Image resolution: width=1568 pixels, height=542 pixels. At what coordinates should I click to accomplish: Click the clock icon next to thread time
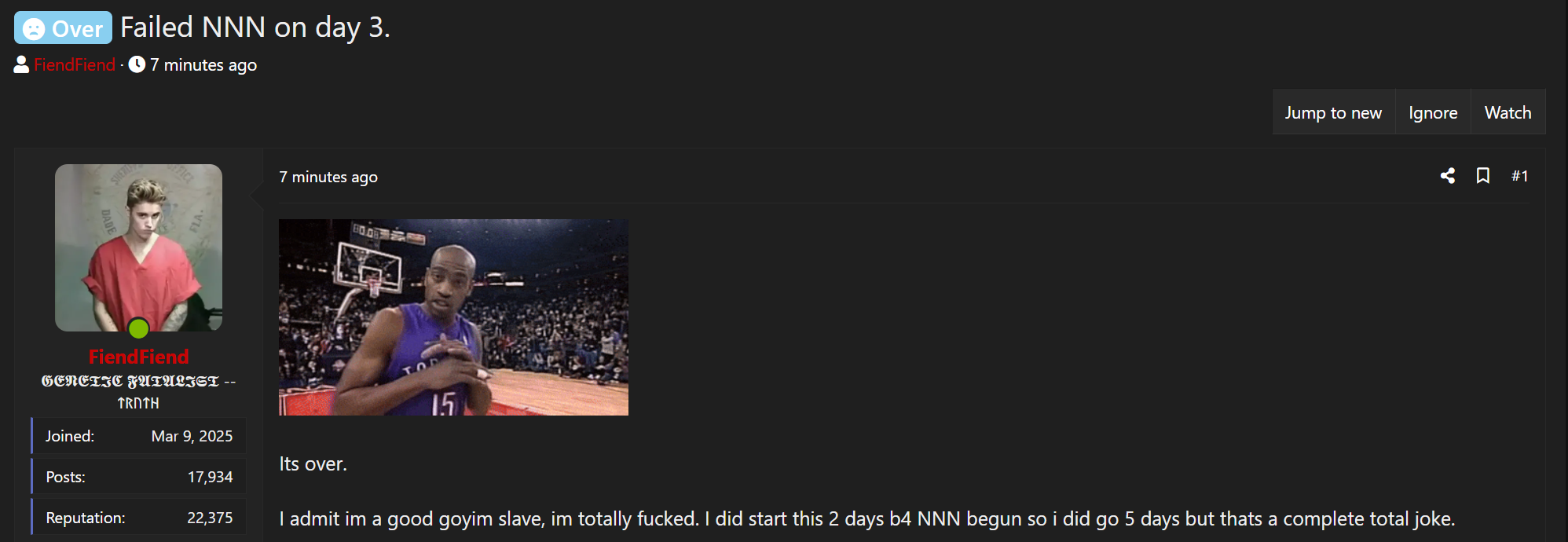click(137, 64)
